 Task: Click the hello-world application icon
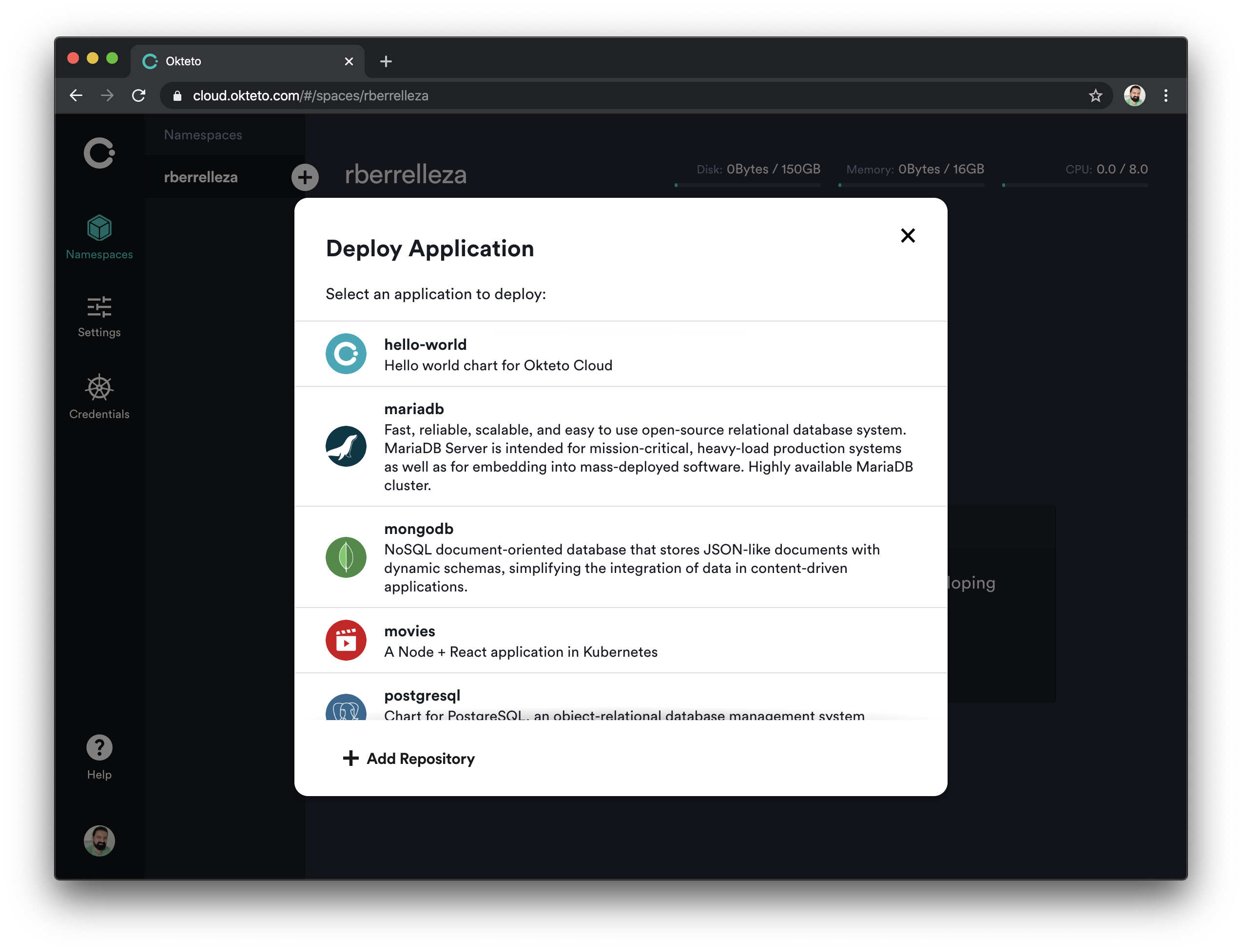pos(347,353)
